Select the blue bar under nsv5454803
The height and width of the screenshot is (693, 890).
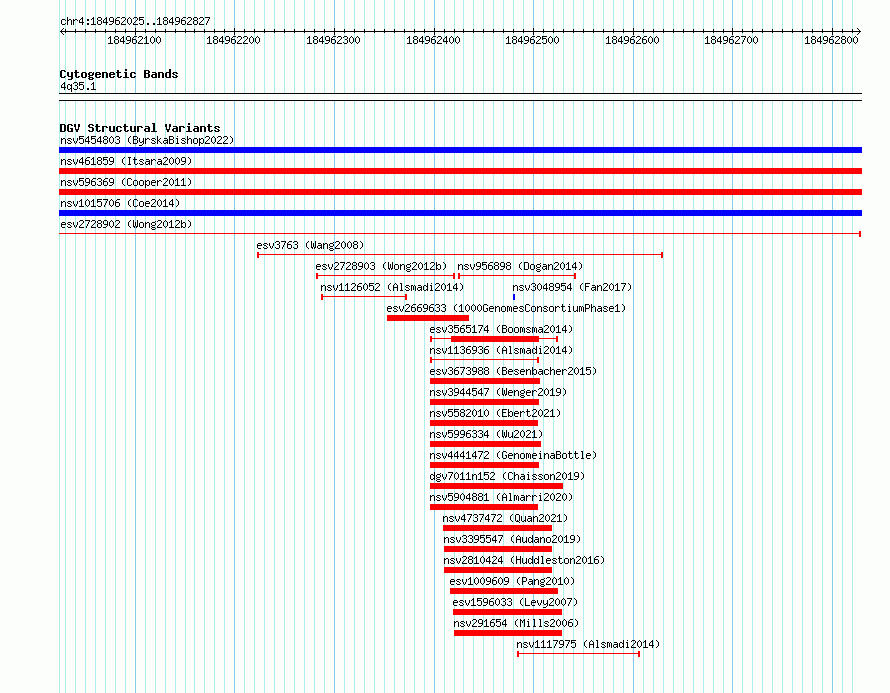pos(460,150)
